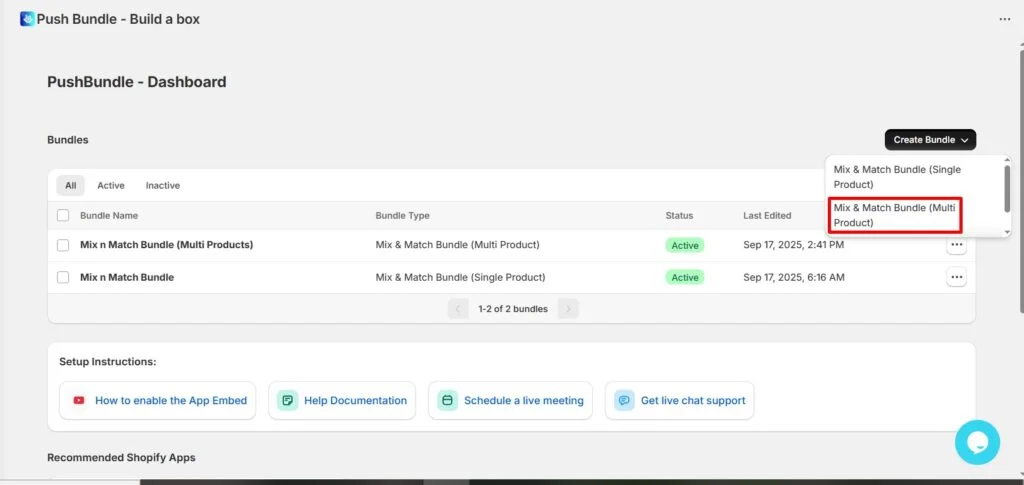Open actions menu for Mix n Match Bundle (Multi Products)

tap(956, 245)
